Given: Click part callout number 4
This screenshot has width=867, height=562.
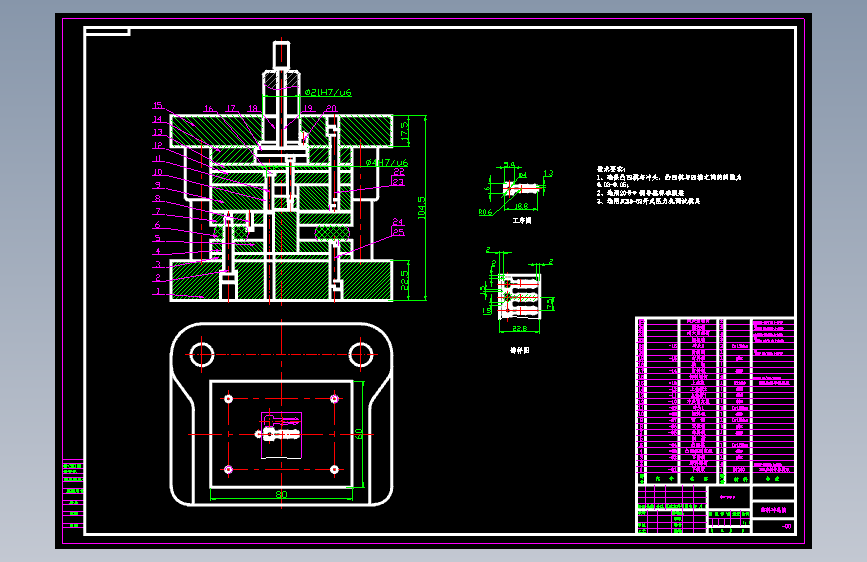Looking at the screenshot, I should pyautogui.click(x=158, y=251).
